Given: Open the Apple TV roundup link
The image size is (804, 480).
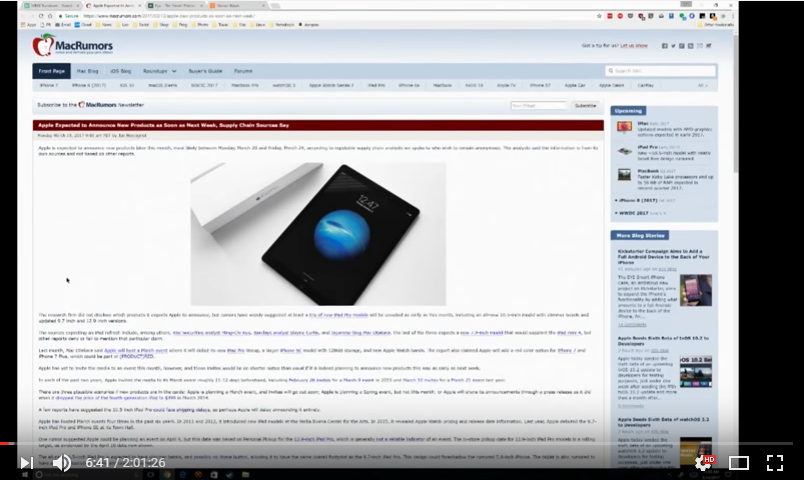Looking at the screenshot, I should (x=506, y=86).
